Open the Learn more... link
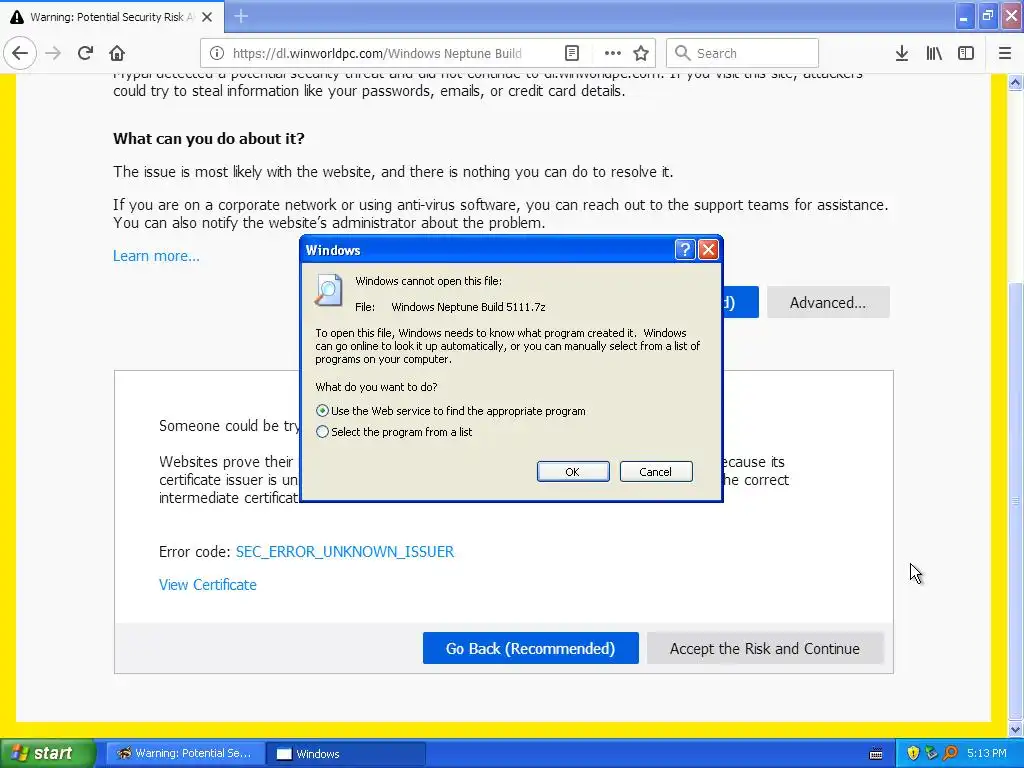1024x768 pixels. point(156,255)
